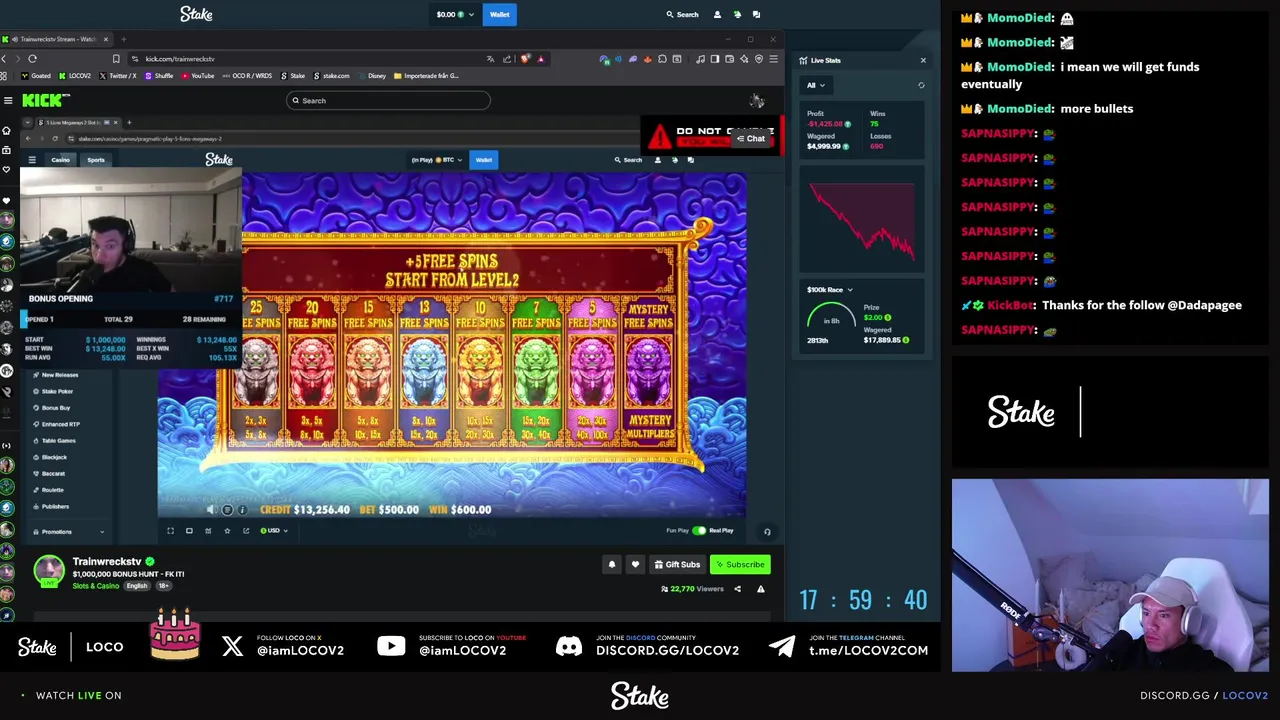Expand the All filter in Live Stats
Screen dimensions: 1280x720
click(817, 85)
